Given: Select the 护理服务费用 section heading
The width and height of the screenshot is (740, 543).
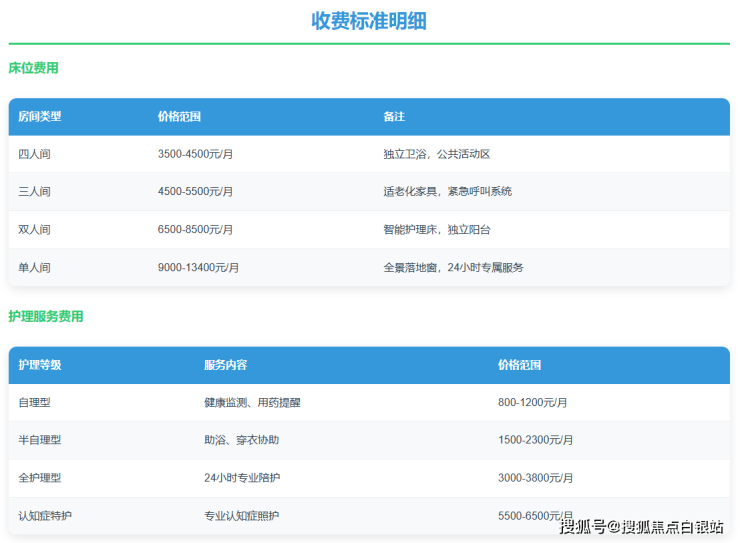Looking at the screenshot, I should tap(45, 316).
